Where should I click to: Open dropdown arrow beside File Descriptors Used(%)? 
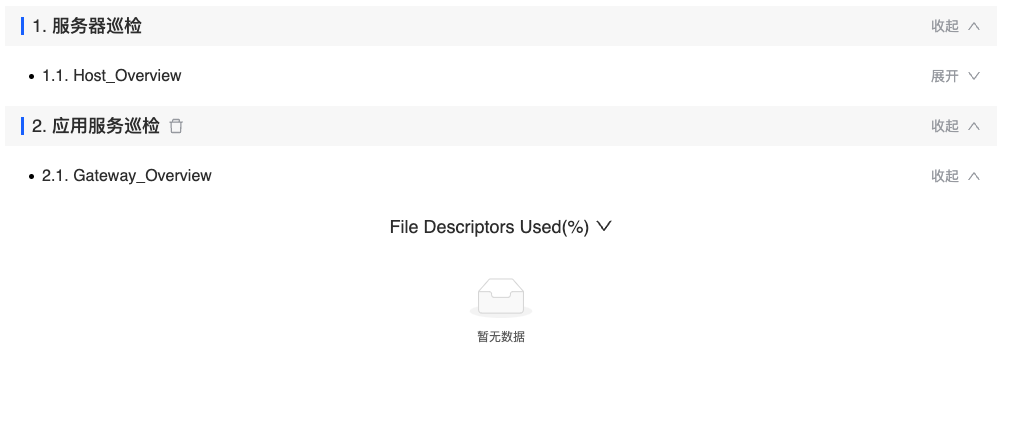coord(604,227)
